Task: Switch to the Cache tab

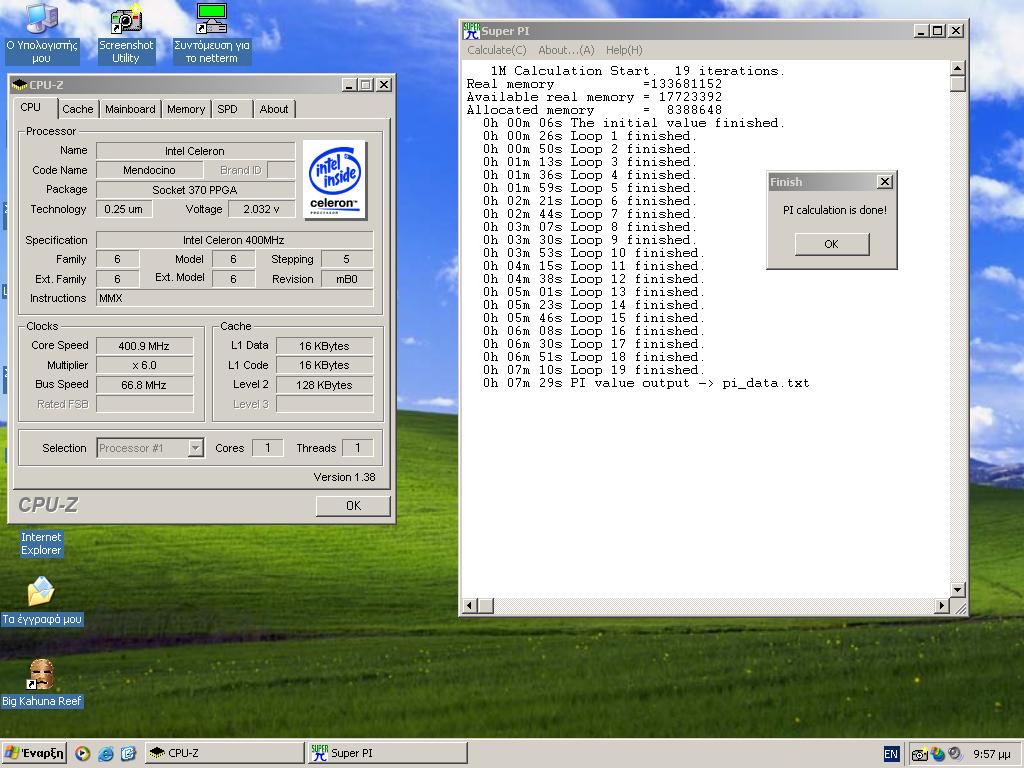Action: pos(78,109)
